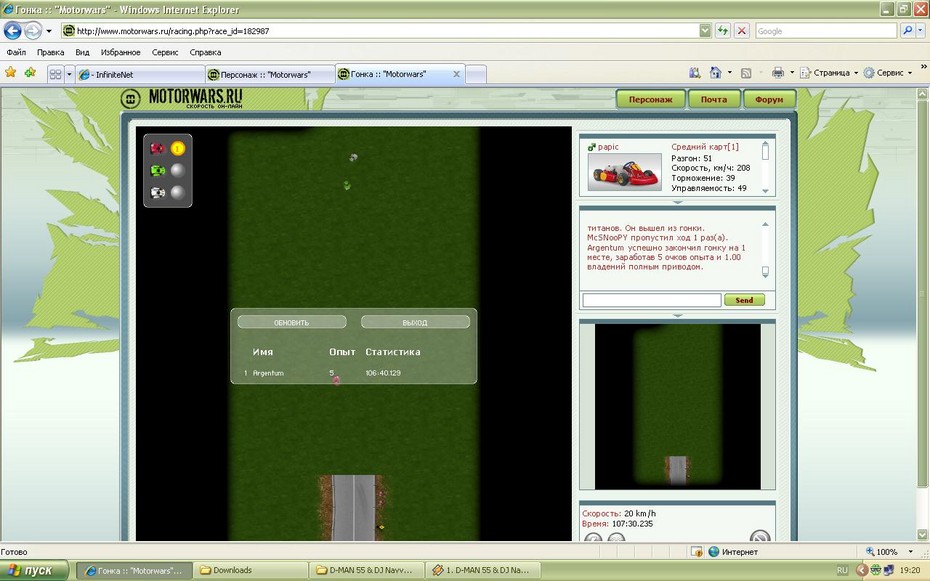
Task: Stop page loading with the red X icon
Action: pyautogui.click(x=741, y=31)
